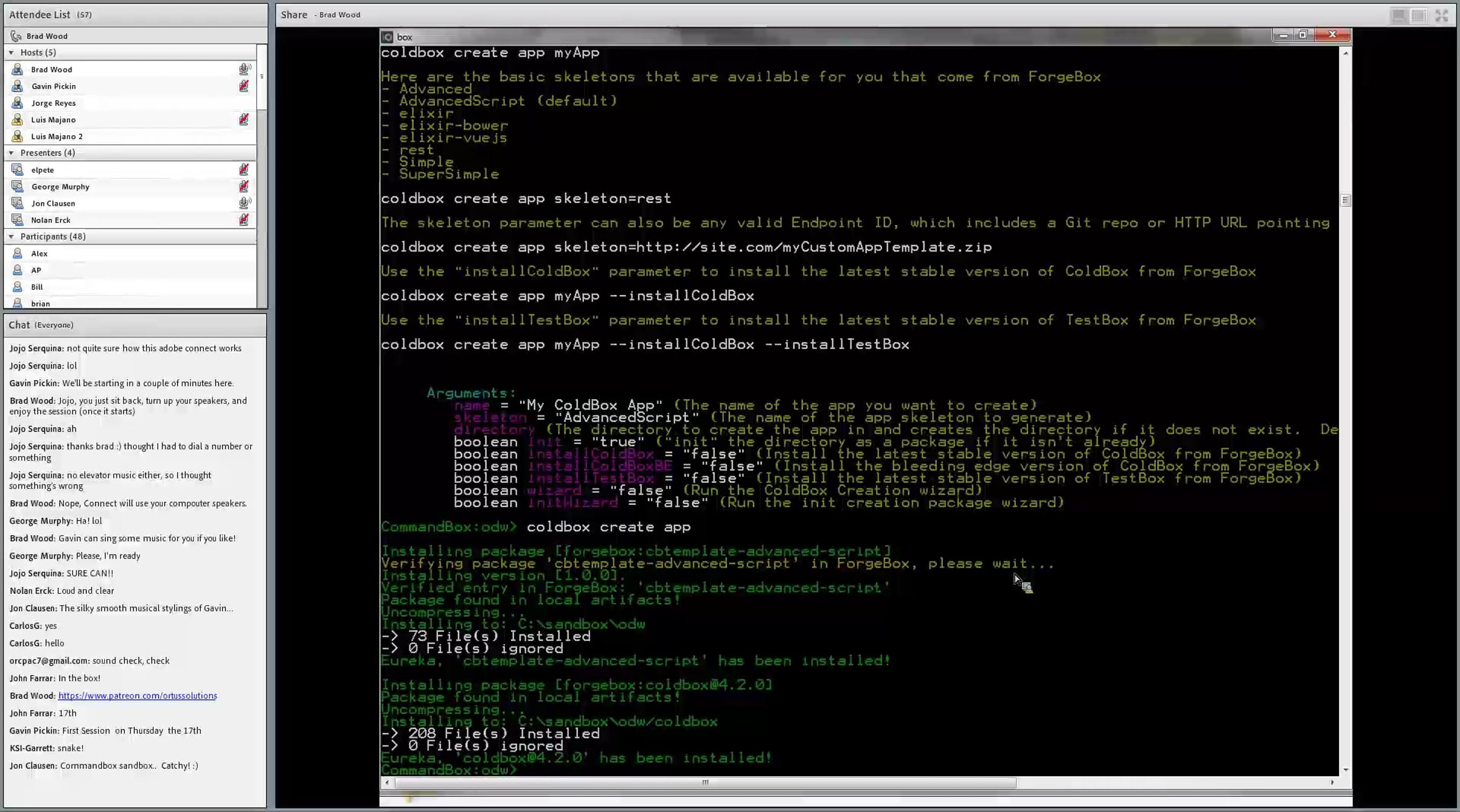Image resolution: width=1460 pixels, height=812 pixels.
Task: Click the terminal line 'coldbox create app skeleton=rest'
Action: tap(526, 199)
